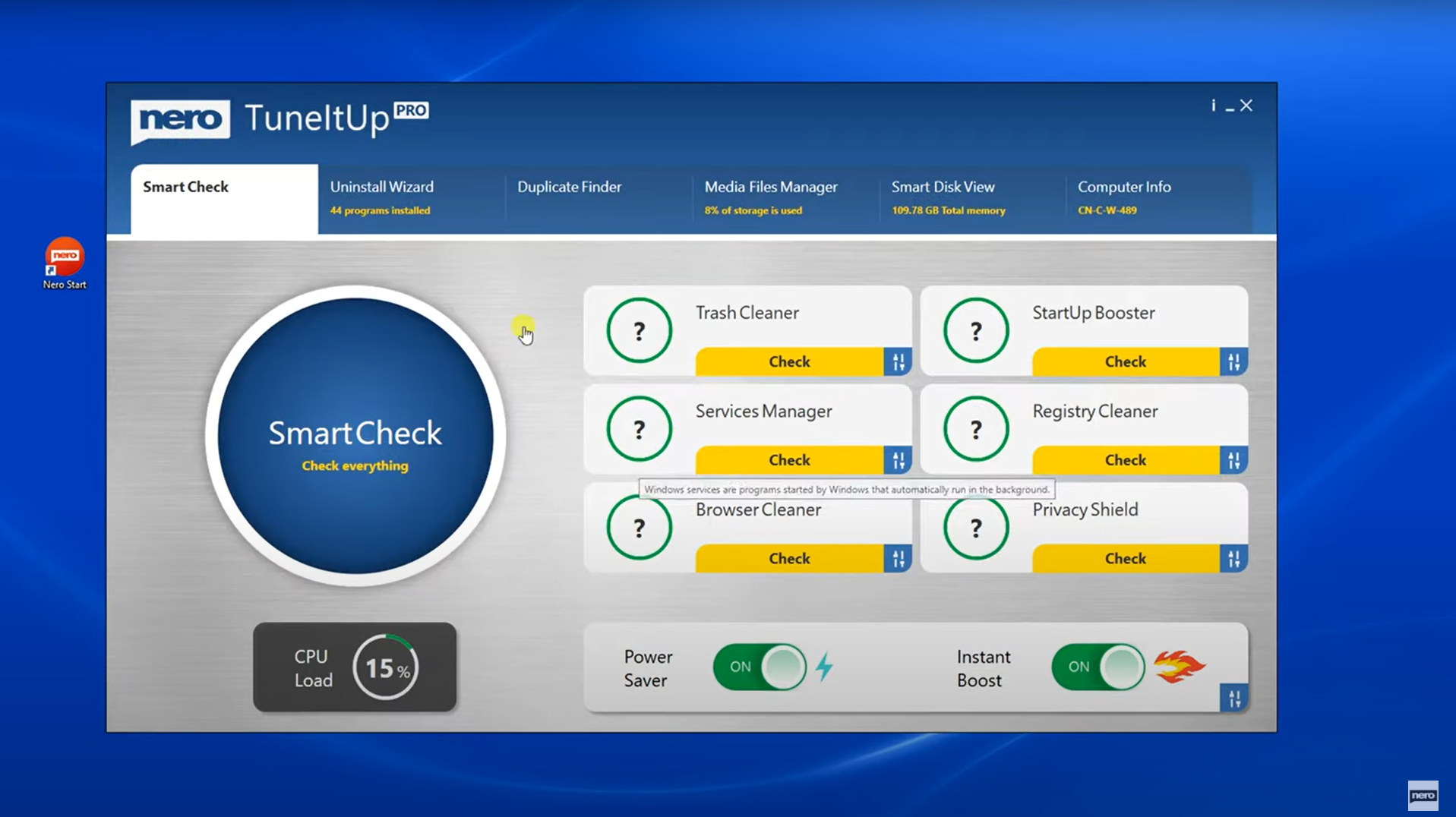
Task: Open Privacy Shield settings sliders icon
Action: coord(1233,559)
